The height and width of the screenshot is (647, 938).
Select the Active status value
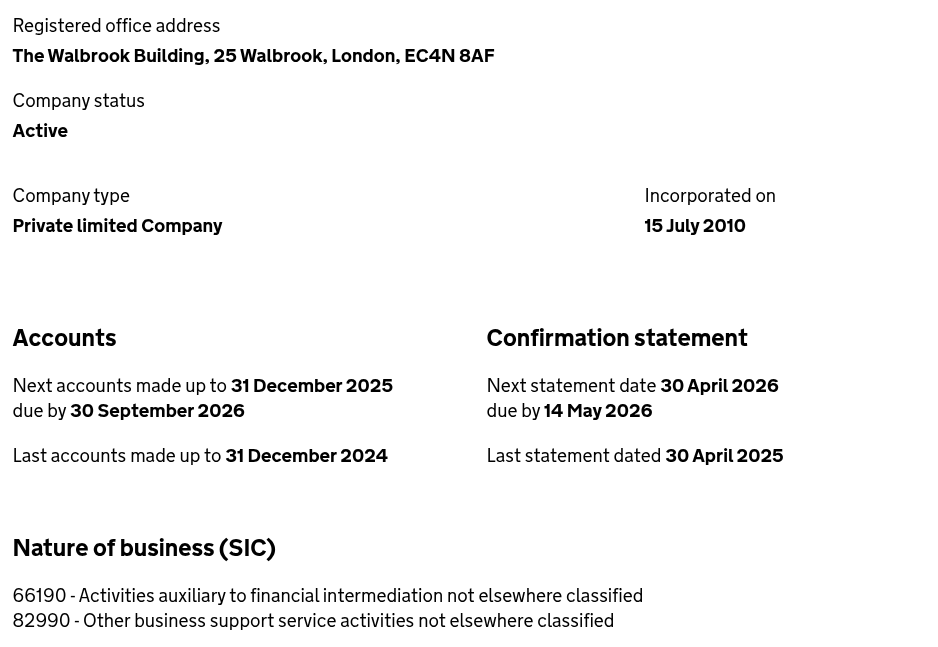[40, 130]
